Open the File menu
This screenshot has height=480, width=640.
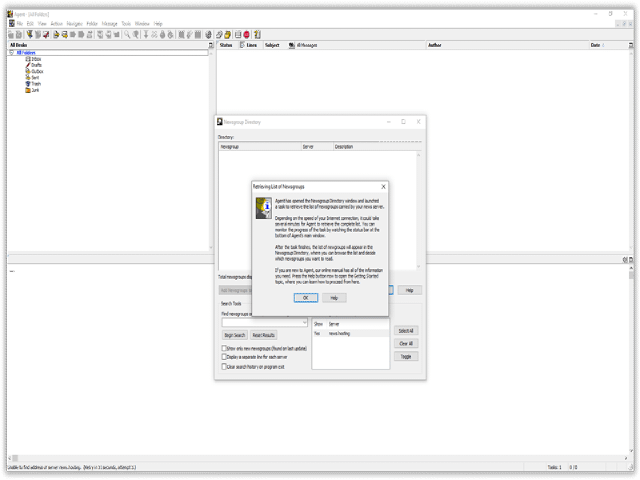[x=20, y=24]
